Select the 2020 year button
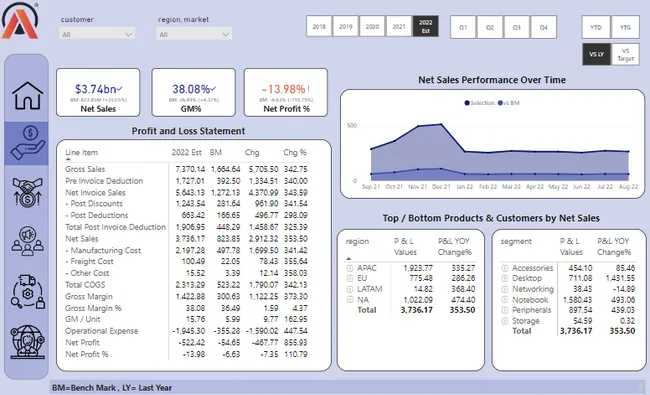650x395 pixels. click(372, 27)
